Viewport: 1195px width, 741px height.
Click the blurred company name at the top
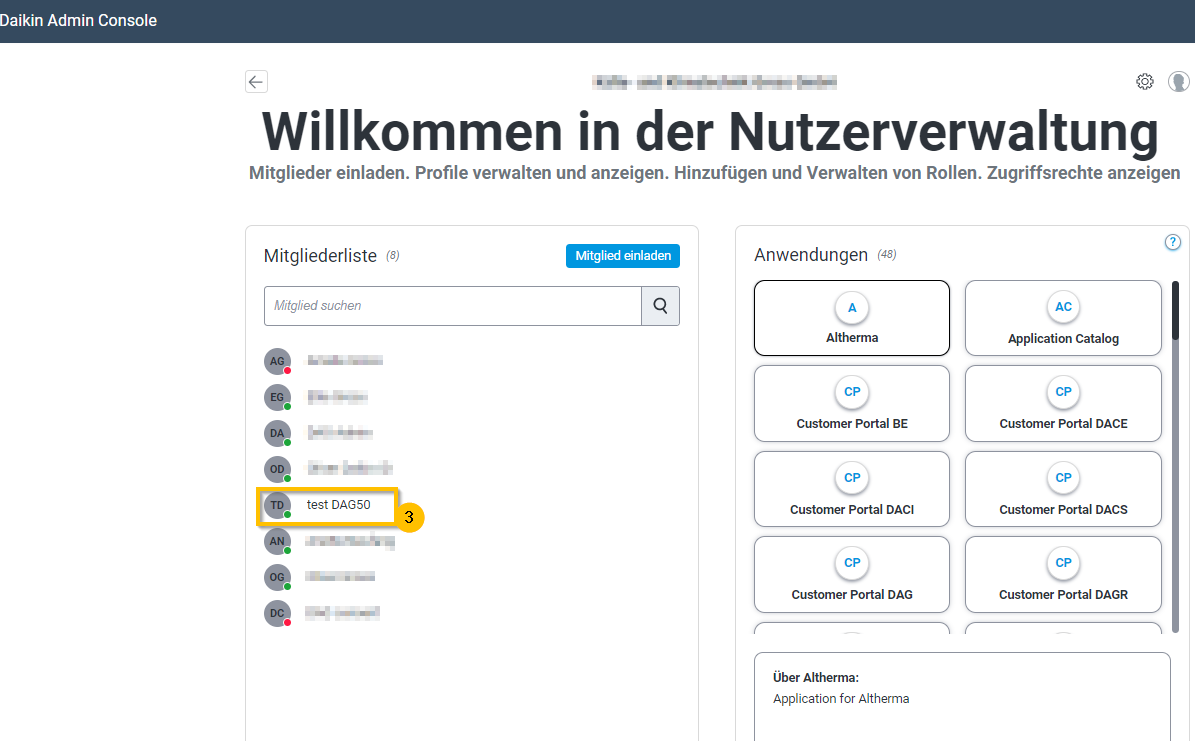click(x=714, y=82)
